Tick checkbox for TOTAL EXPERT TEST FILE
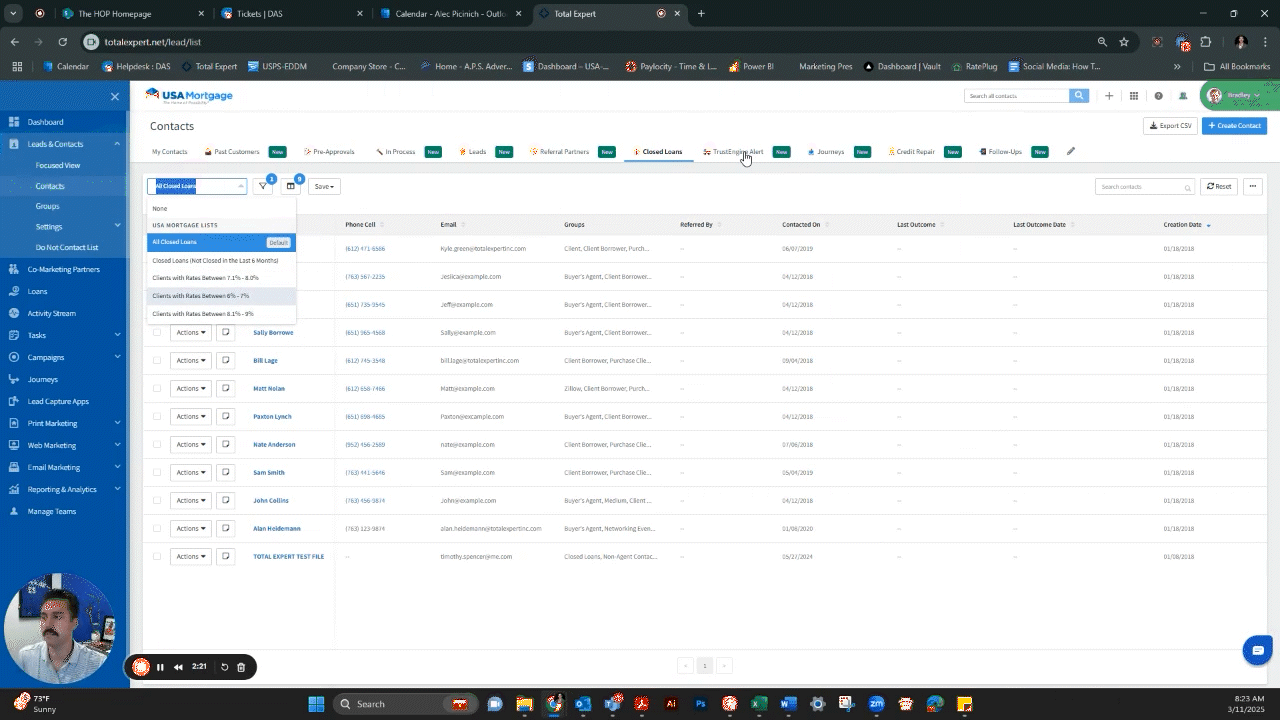Image resolution: width=1280 pixels, height=720 pixels. (x=157, y=556)
